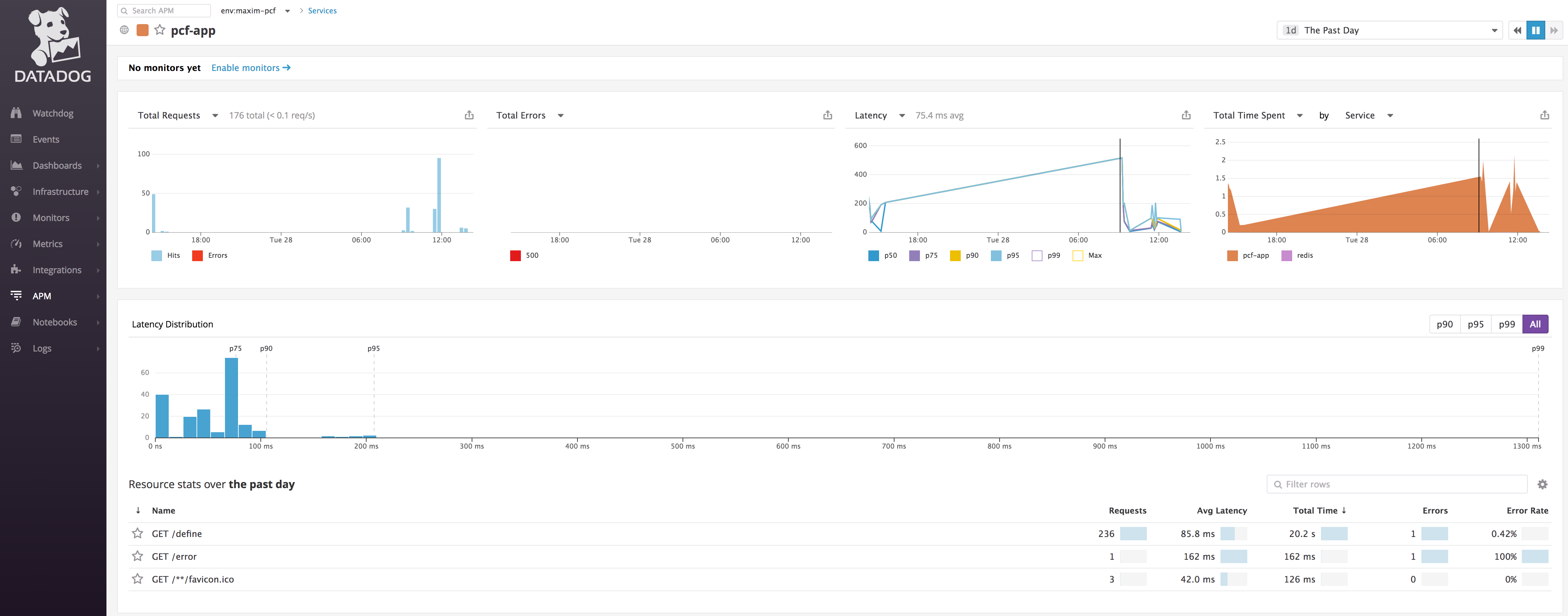
Task: Open Infrastructure in the sidebar
Action: click(x=60, y=191)
